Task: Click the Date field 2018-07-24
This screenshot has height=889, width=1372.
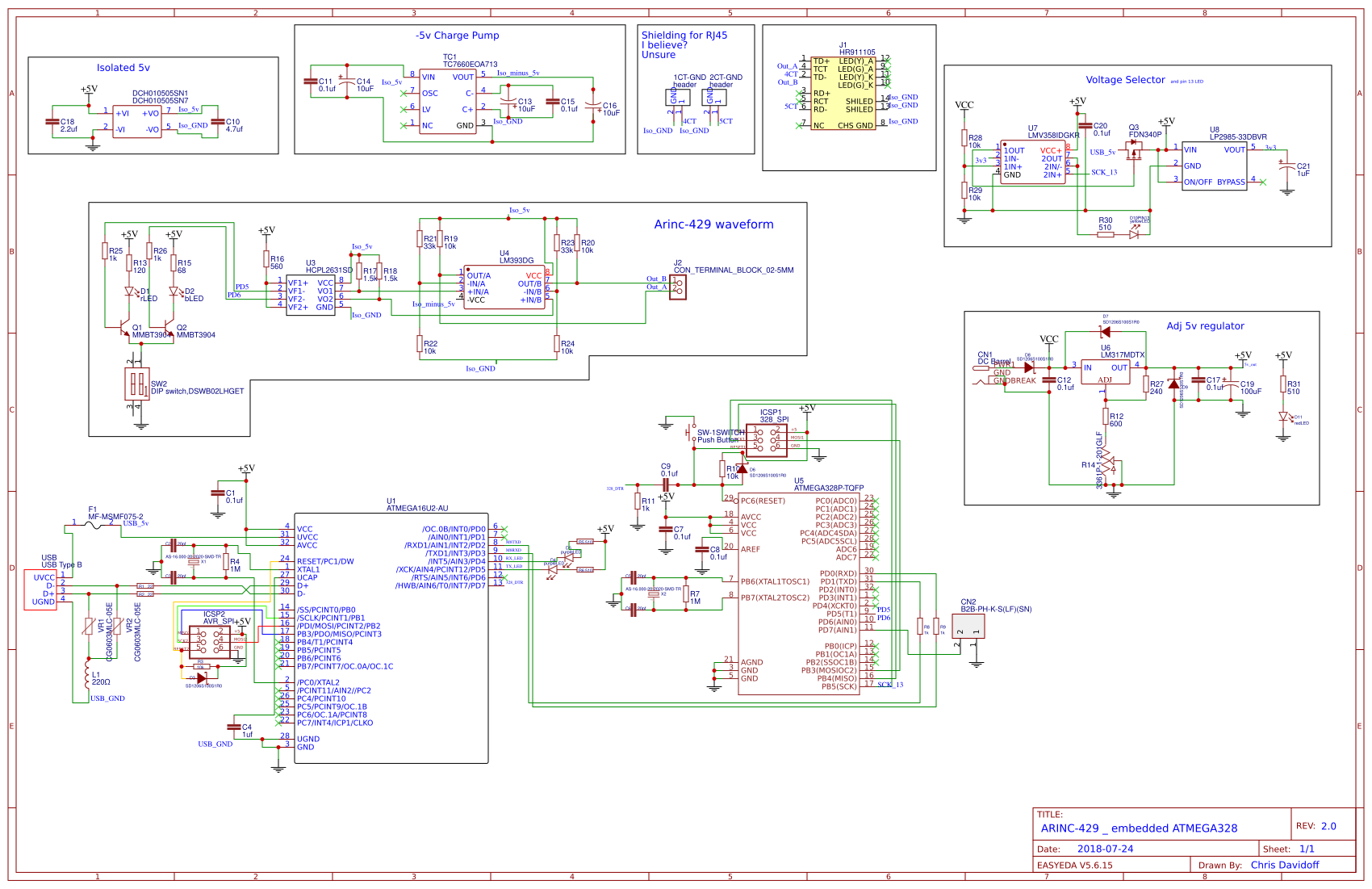Action: click(x=1106, y=849)
